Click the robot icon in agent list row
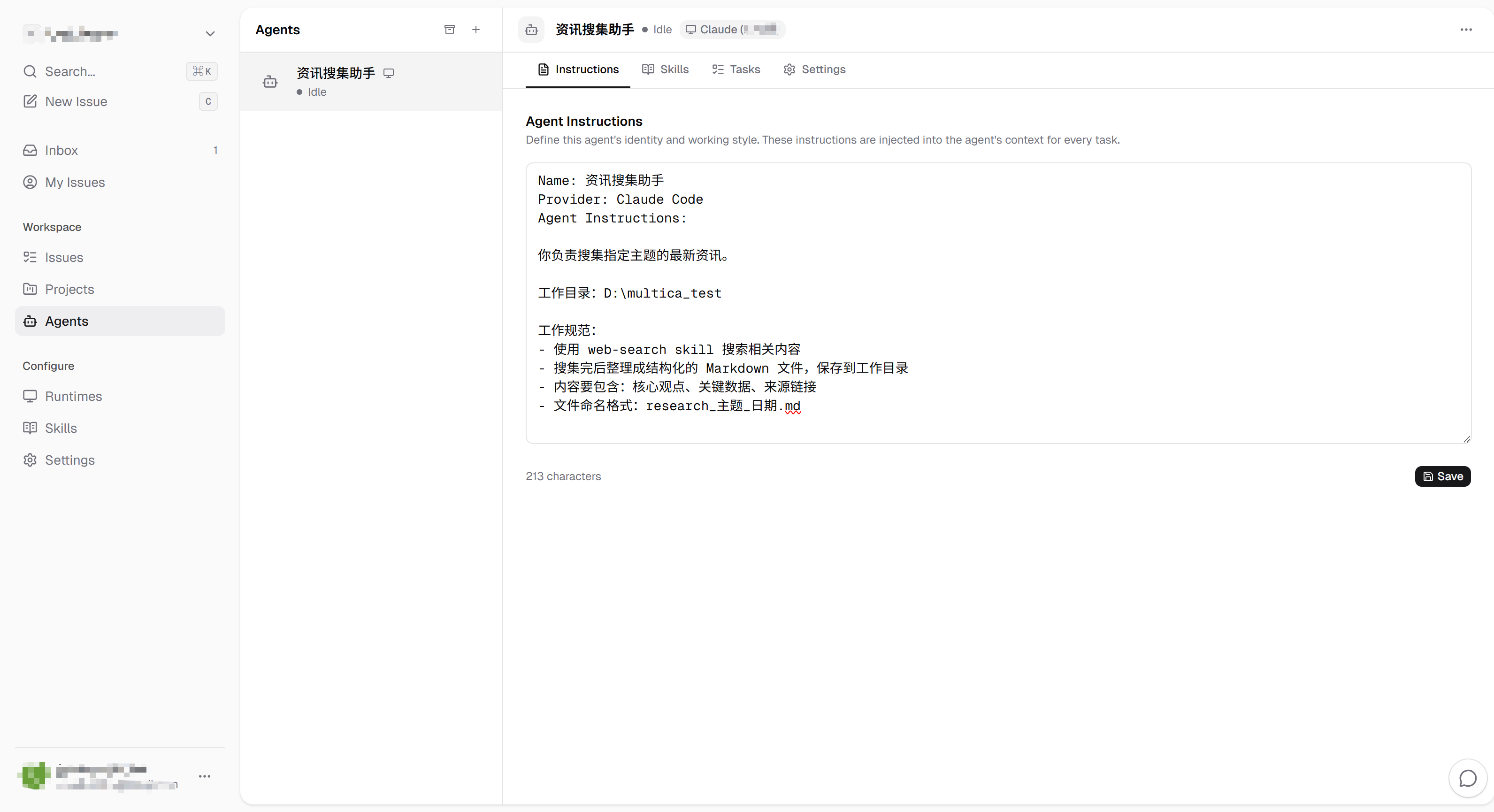This screenshot has height=812, width=1494. pos(270,82)
